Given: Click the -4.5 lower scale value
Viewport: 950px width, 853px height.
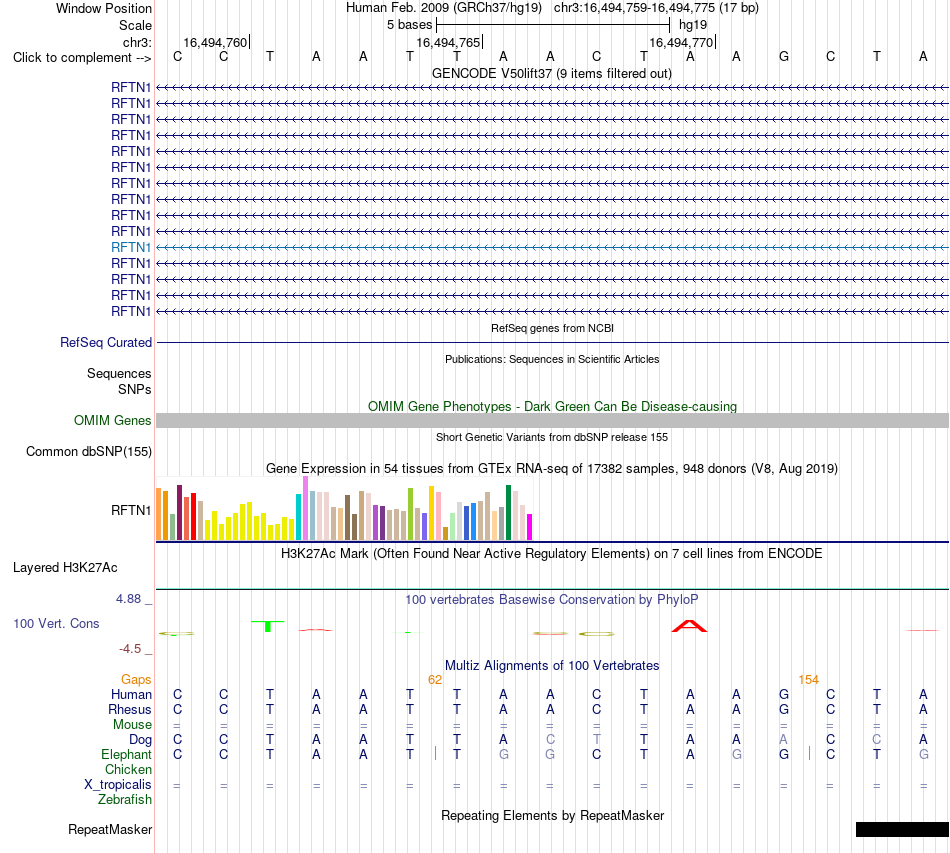Looking at the screenshot, I should click(130, 649).
